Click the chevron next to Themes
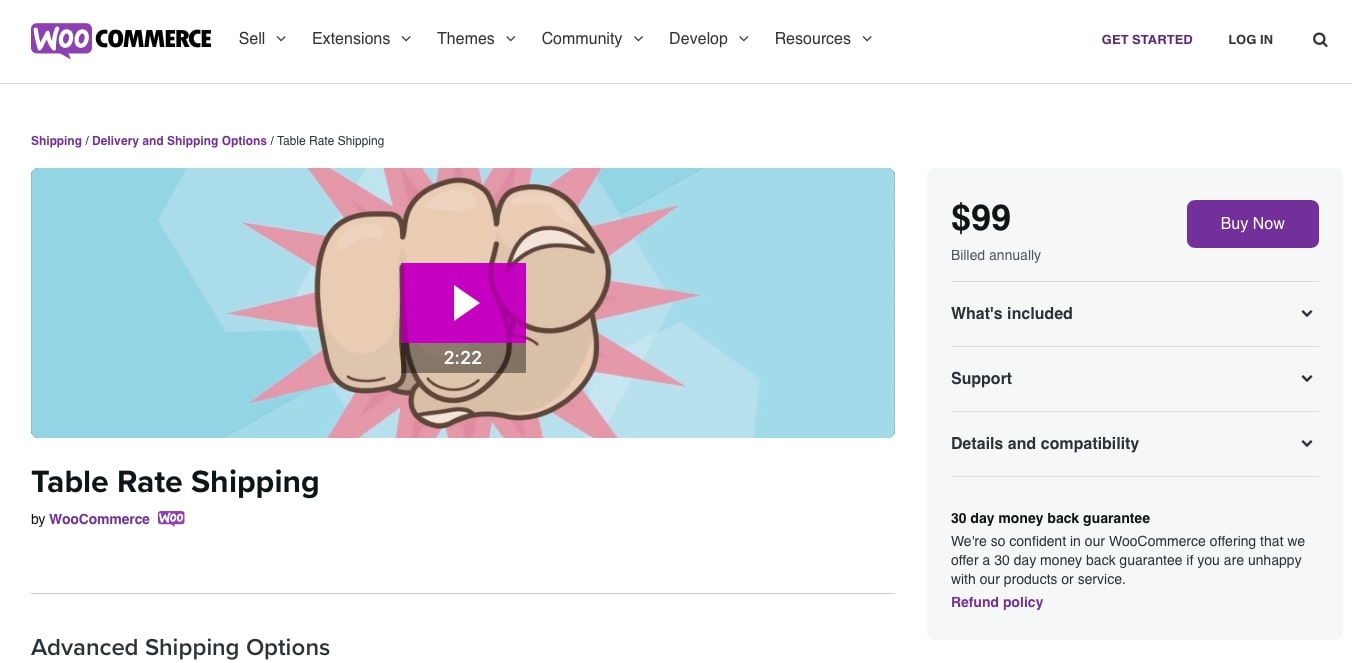 (510, 39)
